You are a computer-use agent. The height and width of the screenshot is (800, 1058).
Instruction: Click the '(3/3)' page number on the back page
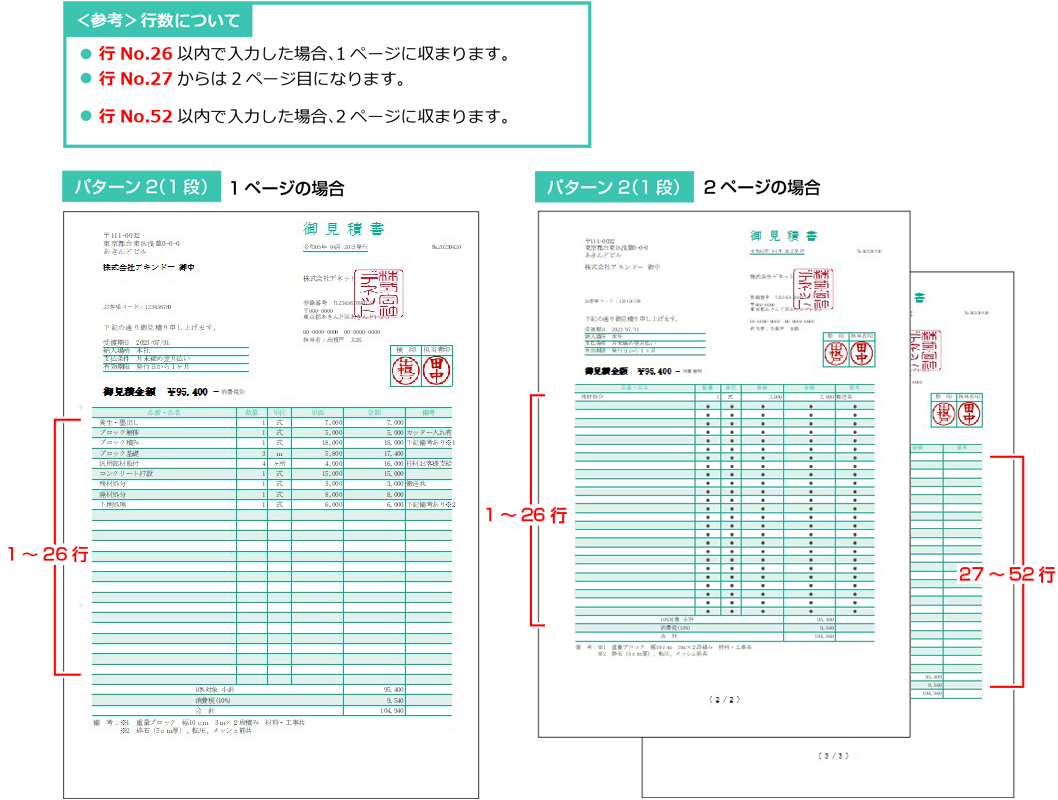click(833, 755)
